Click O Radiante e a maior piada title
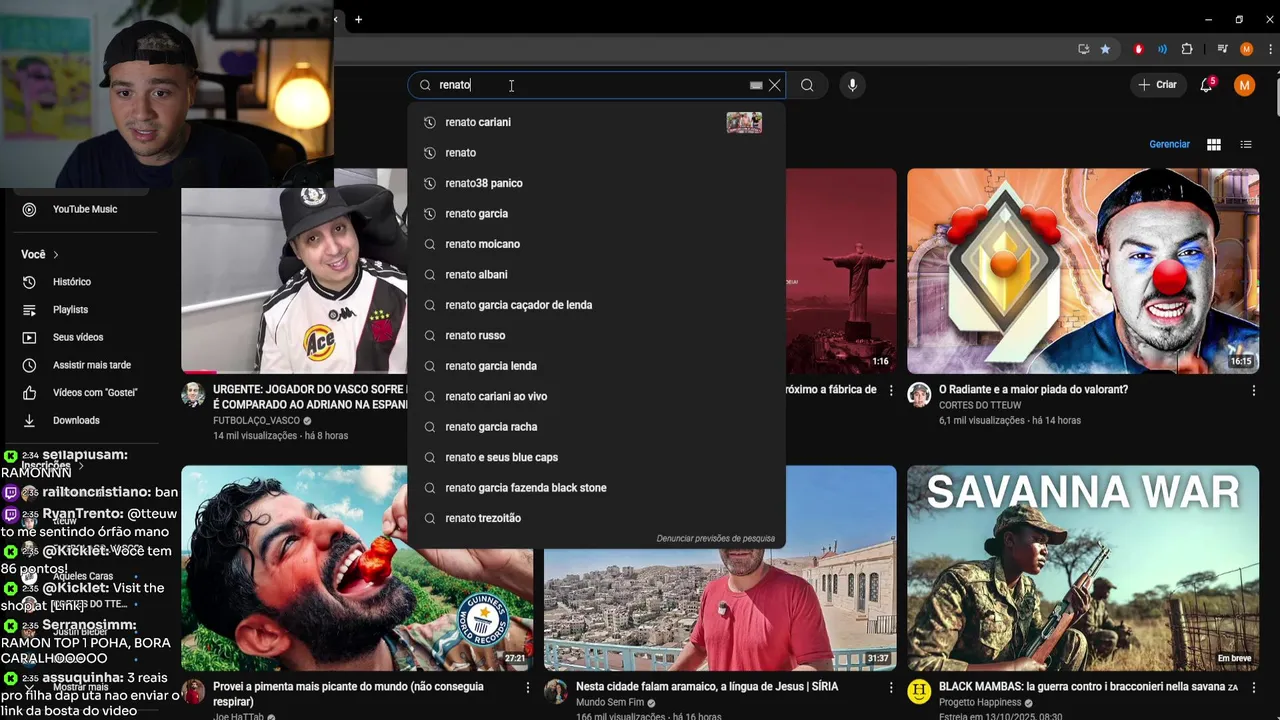 [x=1033, y=390]
